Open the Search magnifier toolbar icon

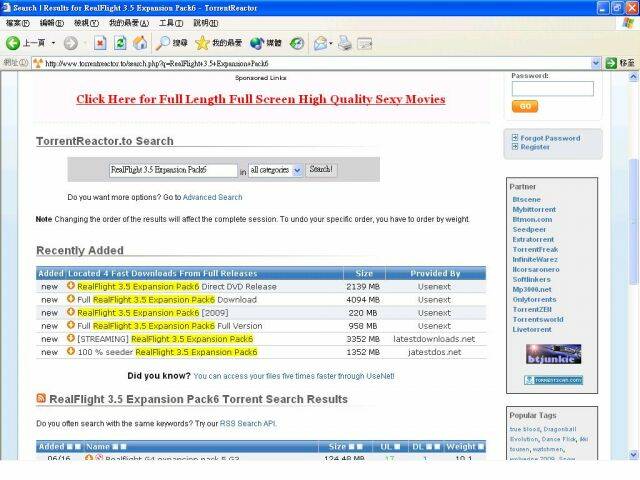click(163, 43)
